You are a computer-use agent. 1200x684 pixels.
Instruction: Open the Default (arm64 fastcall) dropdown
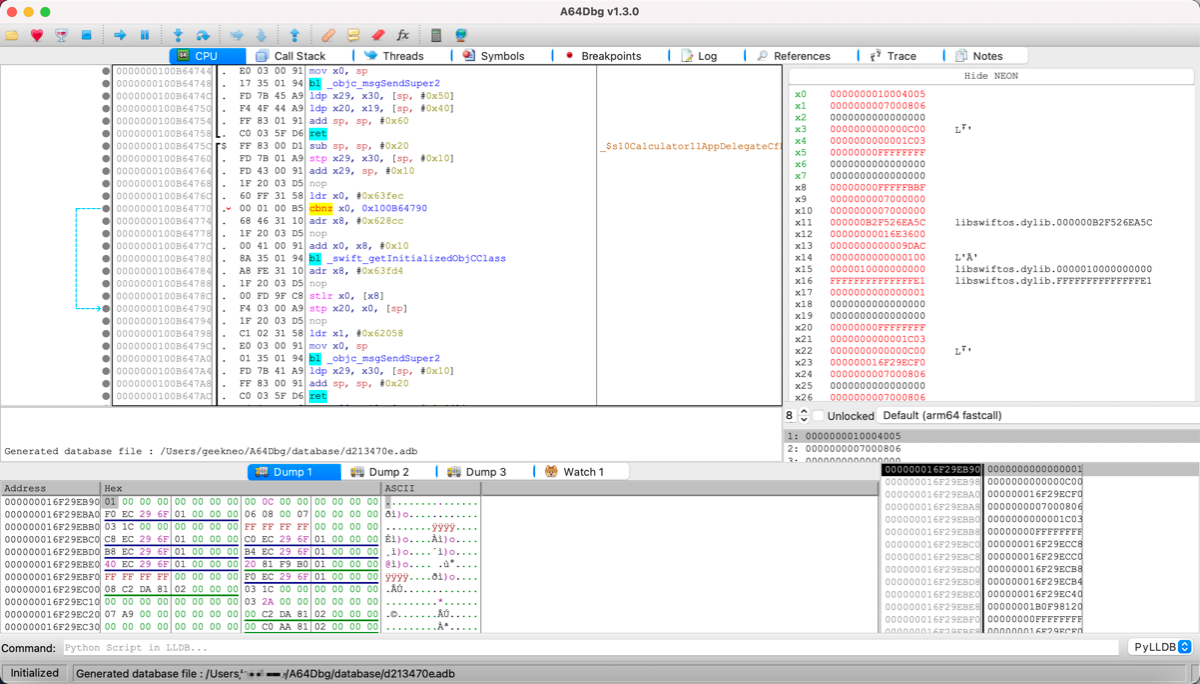[1038, 415]
